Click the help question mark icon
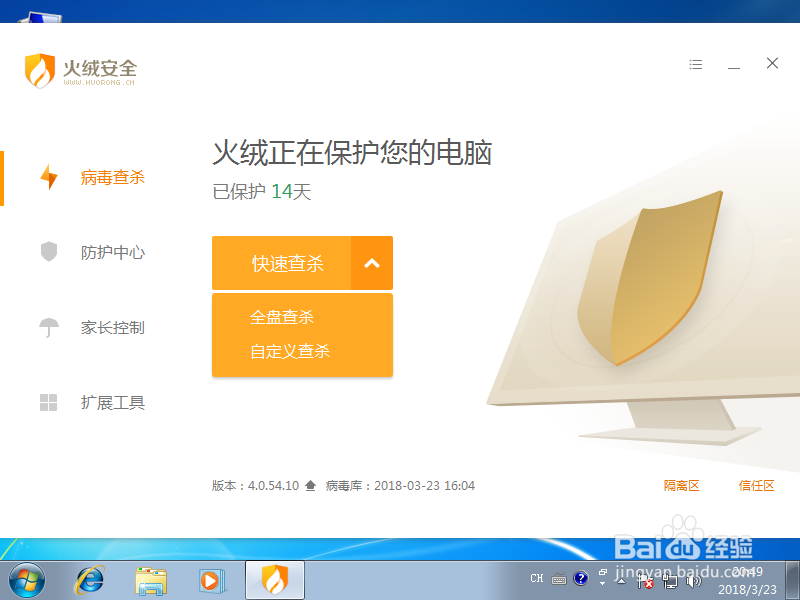 coord(581,578)
